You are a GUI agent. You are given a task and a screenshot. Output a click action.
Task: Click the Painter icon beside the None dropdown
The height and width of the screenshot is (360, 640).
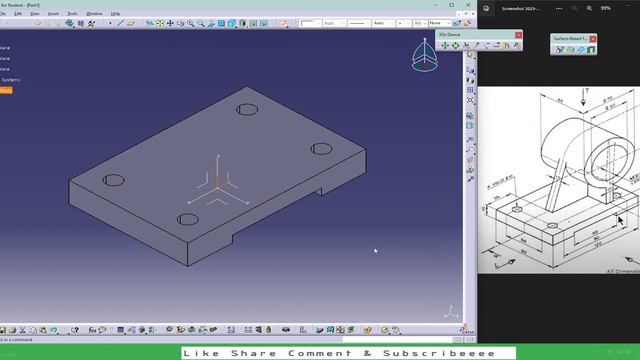click(457, 23)
